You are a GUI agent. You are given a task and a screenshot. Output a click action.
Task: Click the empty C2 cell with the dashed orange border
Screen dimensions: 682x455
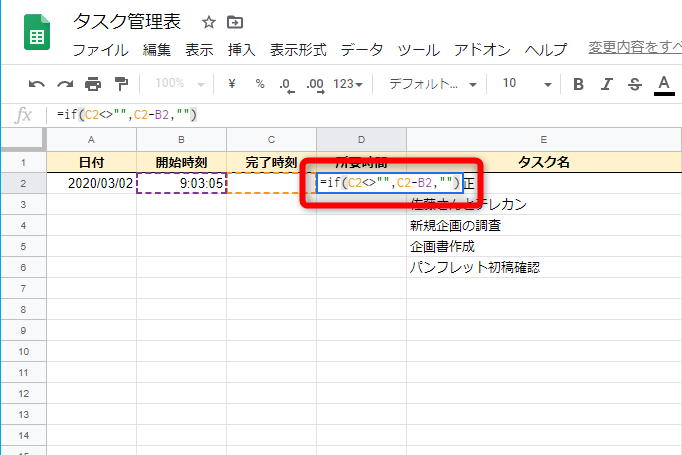coord(271,184)
